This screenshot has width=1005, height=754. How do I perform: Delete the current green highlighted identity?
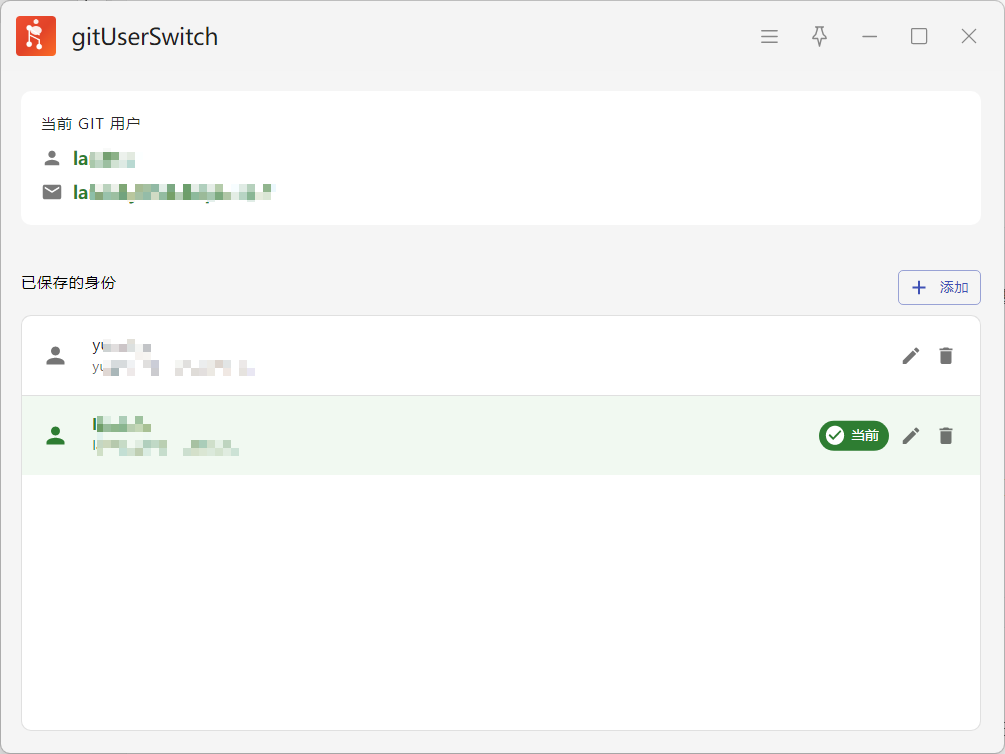pos(946,436)
